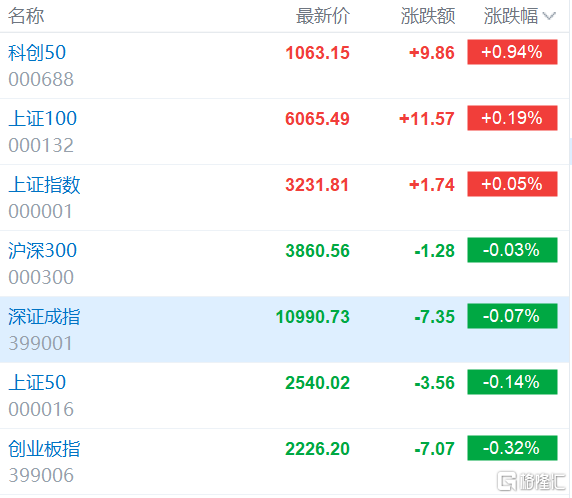Click the 名称 column header
572x498 pixels.
(26, 16)
